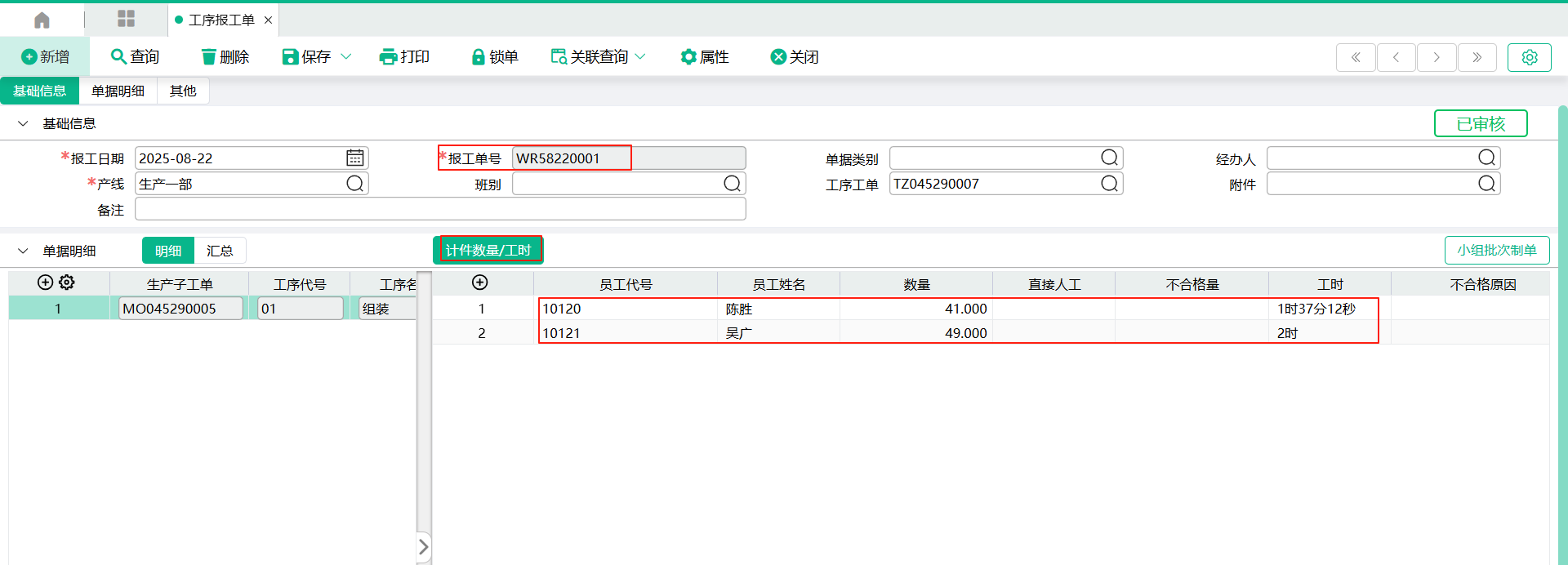Expand the 保存 dropdown arrow
Viewport: 1568px width, 565px height.
pos(346,56)
